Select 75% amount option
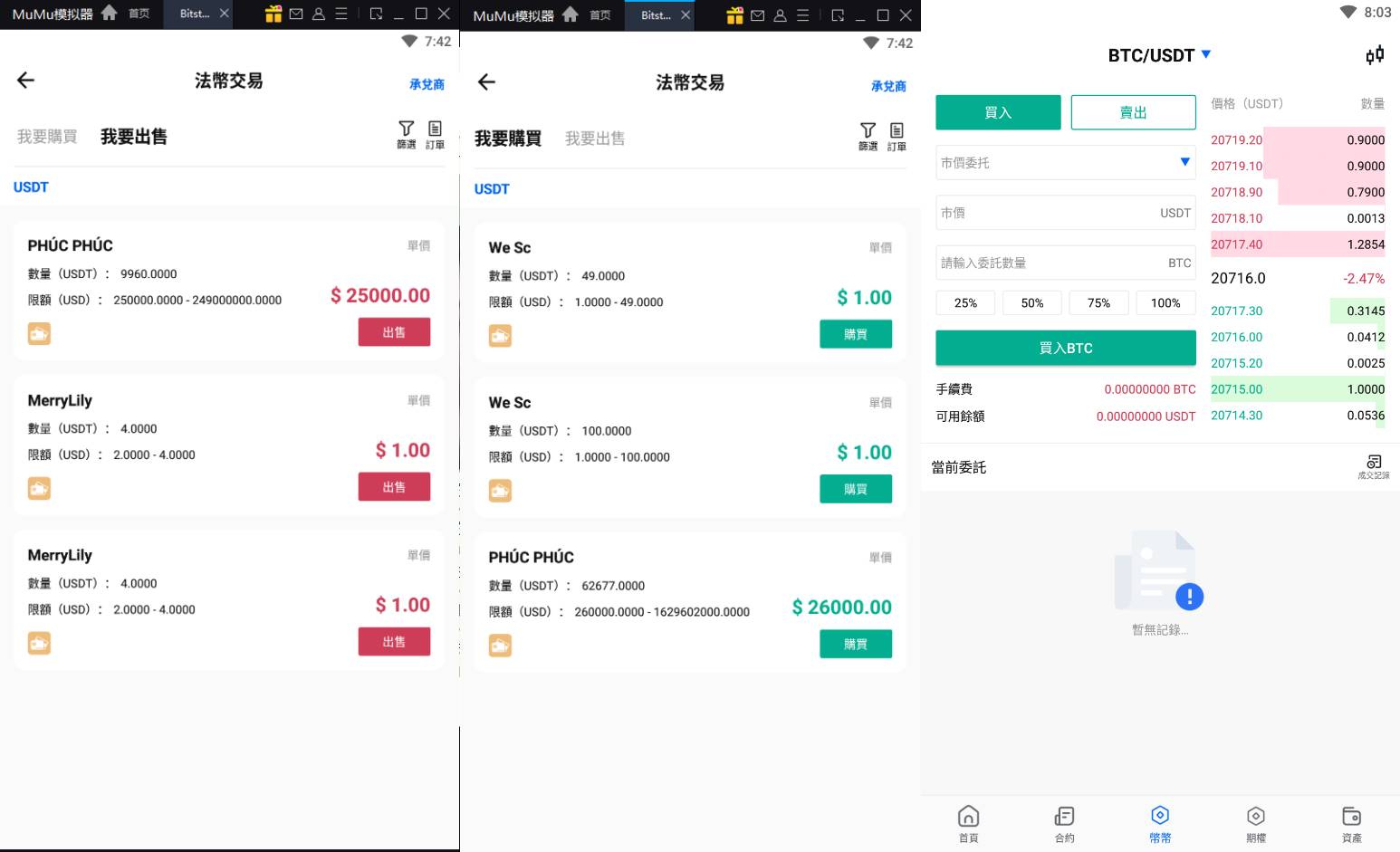1400x852 pixels. pos(1098,303)
